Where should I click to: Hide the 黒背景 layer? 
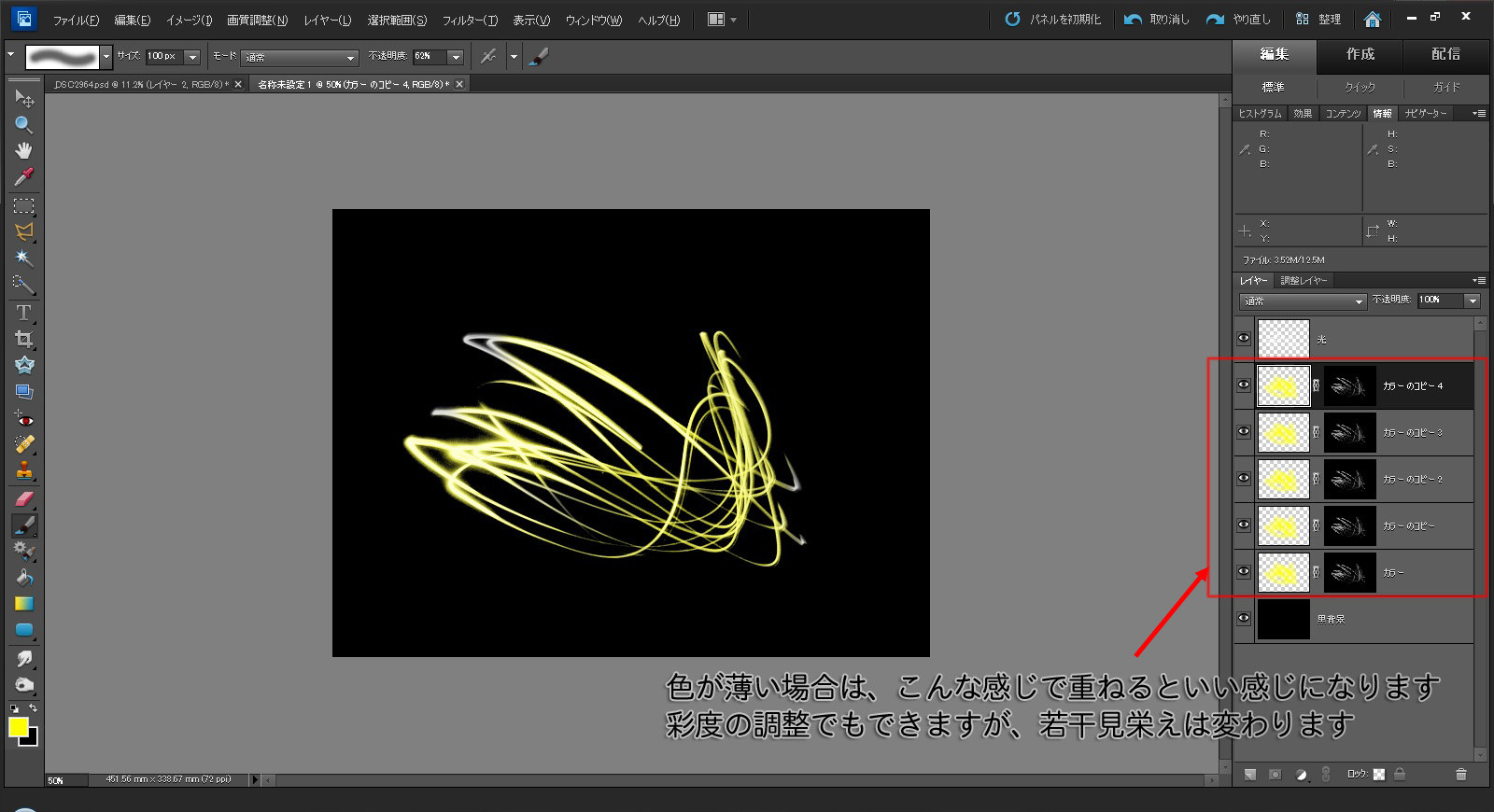pyautogui.click(x=1244, y=618)
